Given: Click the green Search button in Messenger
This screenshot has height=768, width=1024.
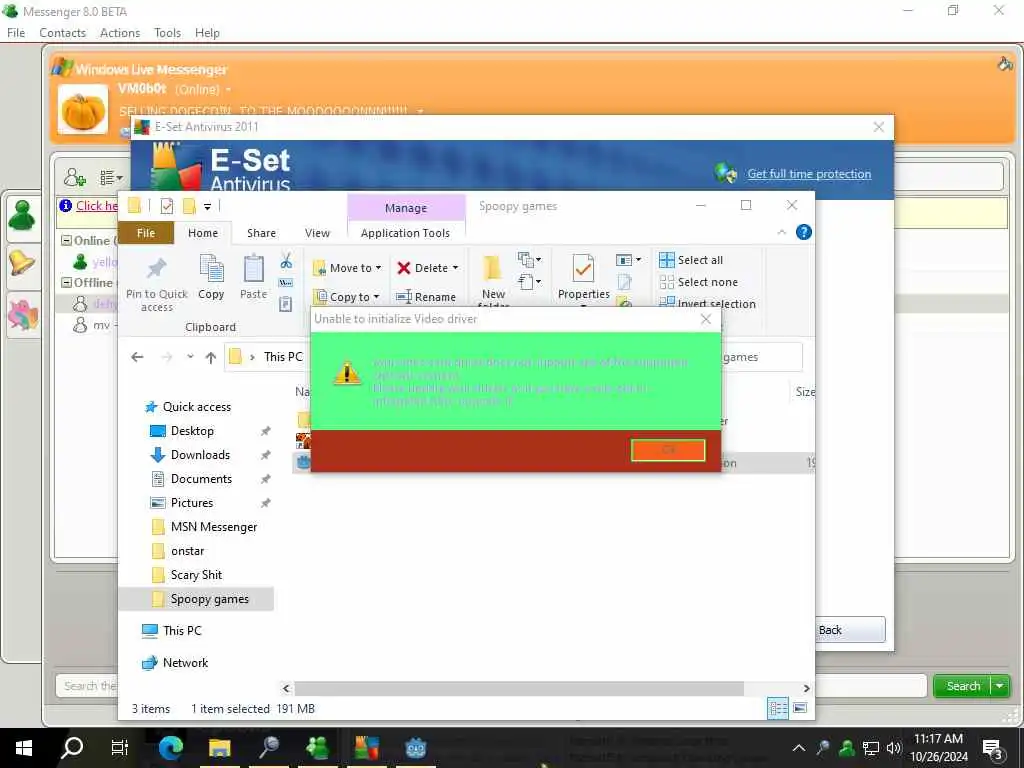Looking at the screenshot, I should (963, 686).
